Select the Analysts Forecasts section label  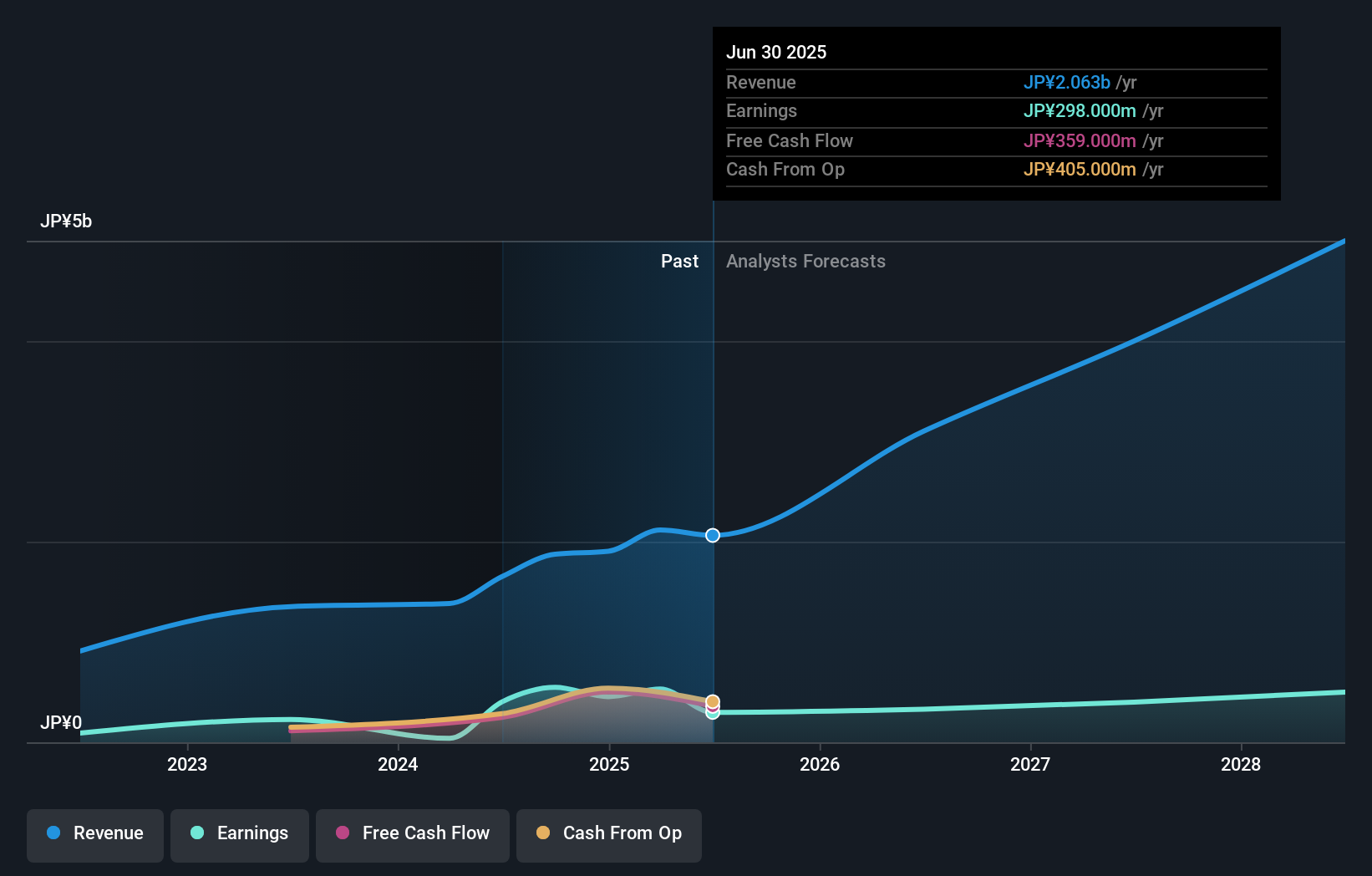click(805, 261)
